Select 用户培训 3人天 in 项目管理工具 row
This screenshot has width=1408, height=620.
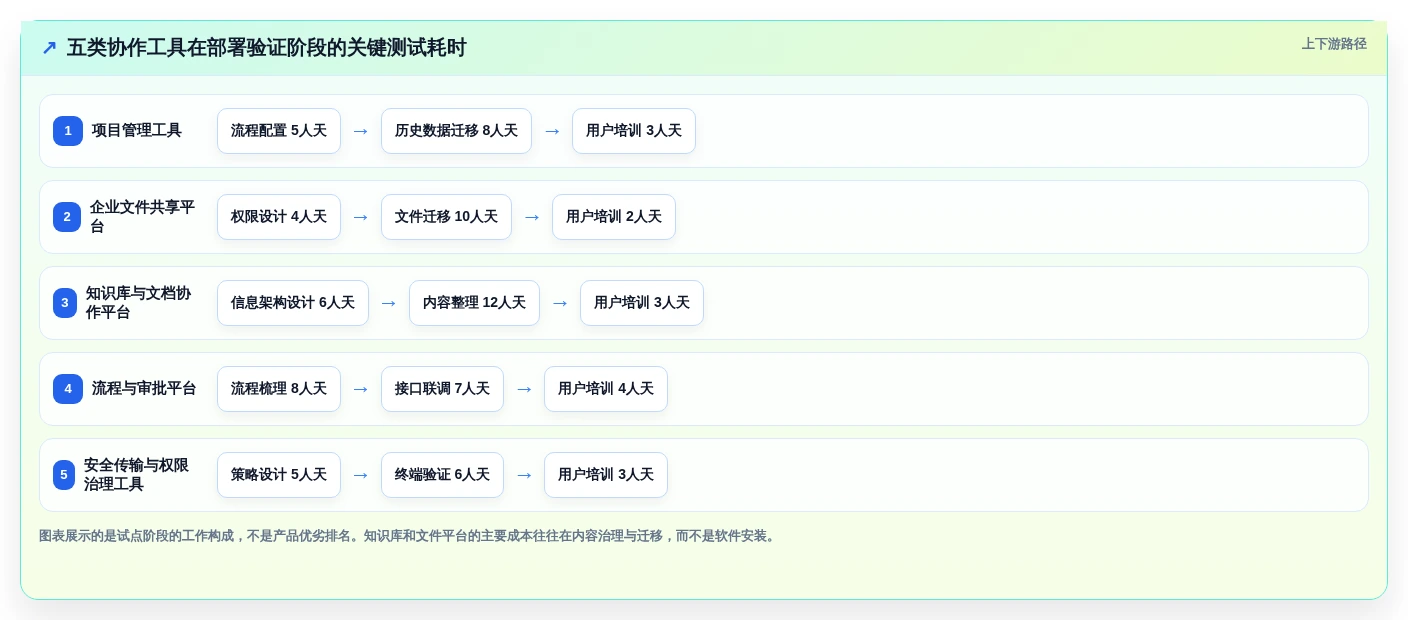[x=634, y=131]
